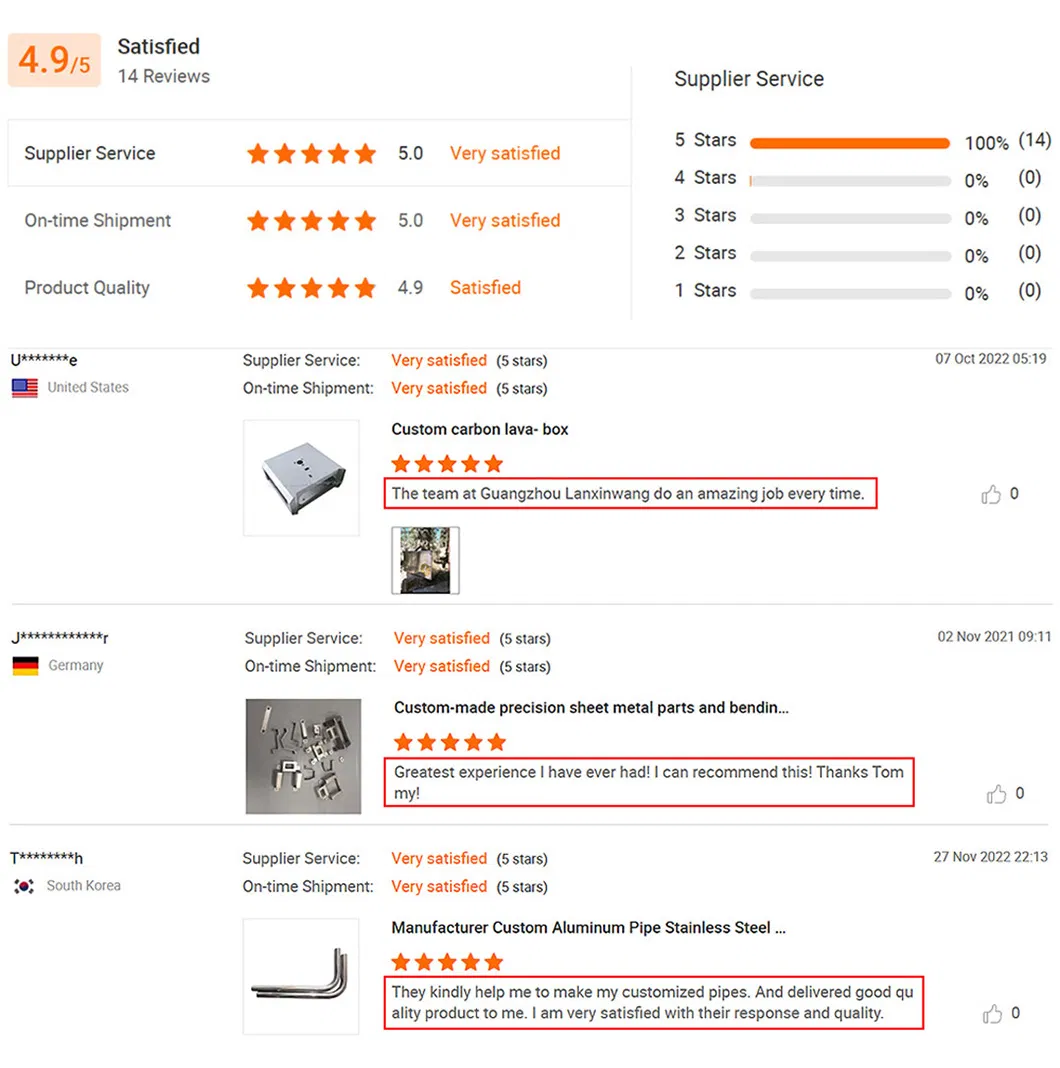Click the five-star rating under Custom carbon lava- box

(446, 463)
